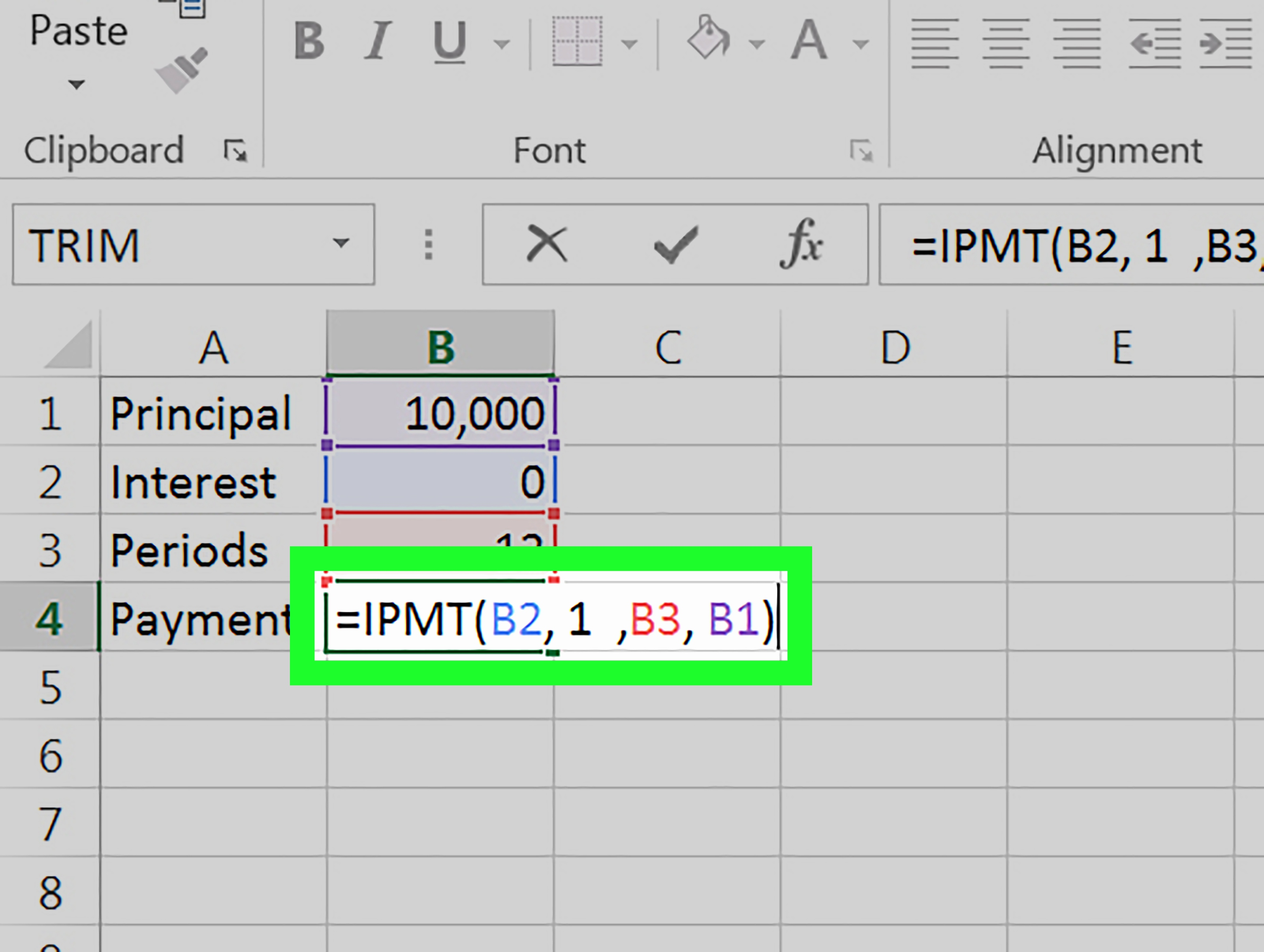Open the Underline style dropdown arrow

pos(501,44)
